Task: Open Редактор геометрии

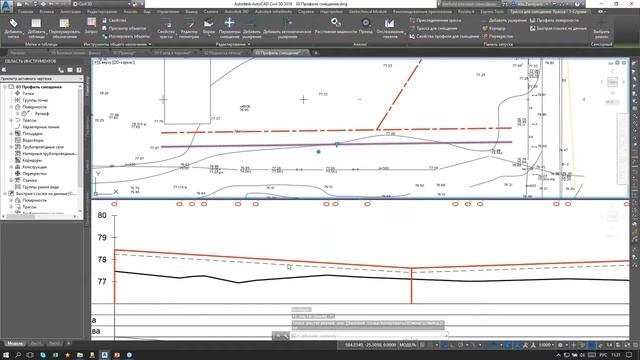Action: (189, 28)
